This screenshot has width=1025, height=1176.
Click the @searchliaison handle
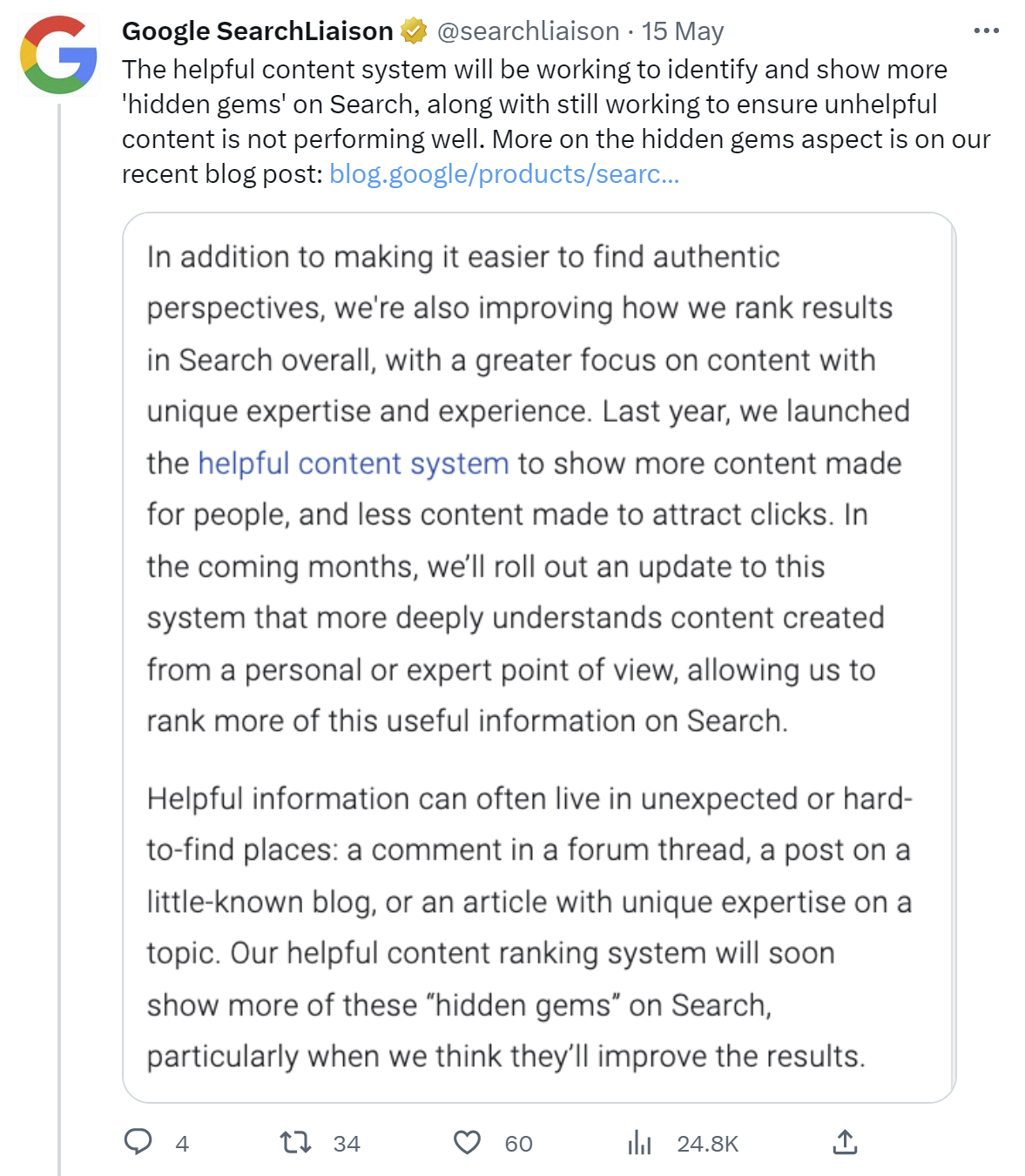click(x=528, y=31)
